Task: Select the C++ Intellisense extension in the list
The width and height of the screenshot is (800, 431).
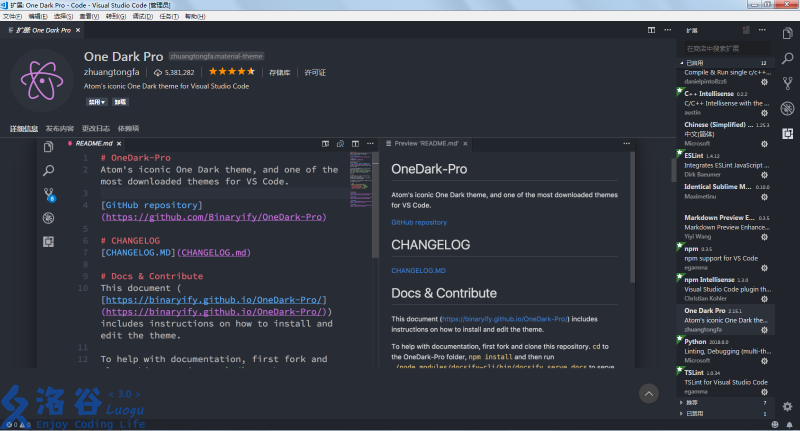Action: [x=726, y=103]
